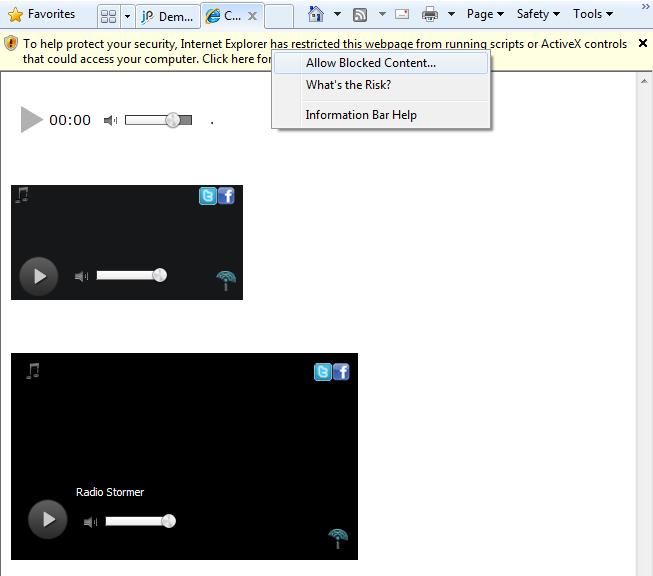Play the top audio player at 00:00
This screenshot has height=576, width=653.
click(x=32, y=120)
